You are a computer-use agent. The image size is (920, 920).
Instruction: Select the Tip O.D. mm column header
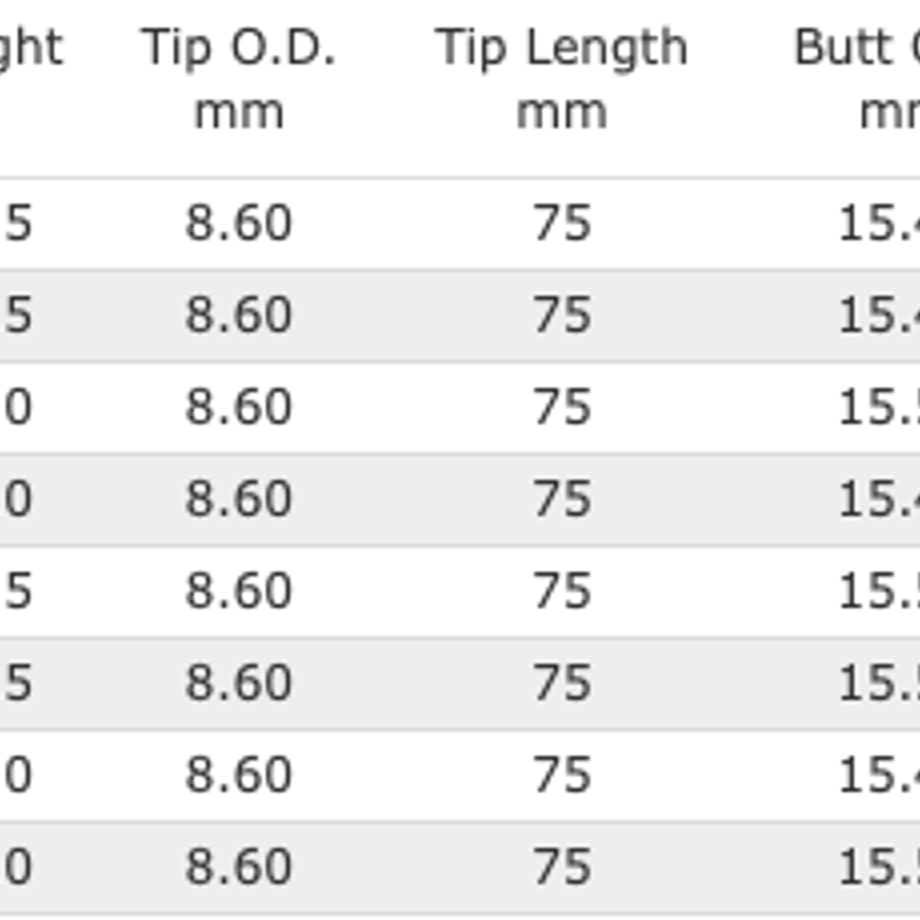pos(238,79)
